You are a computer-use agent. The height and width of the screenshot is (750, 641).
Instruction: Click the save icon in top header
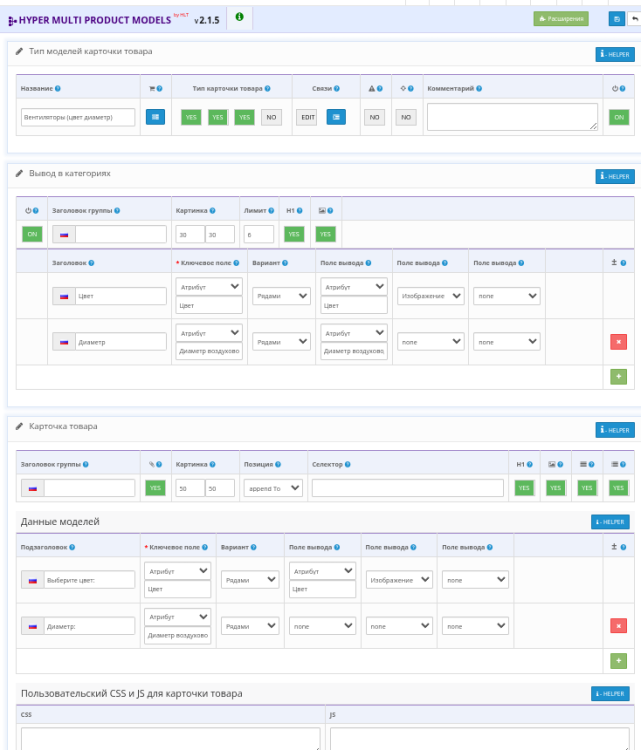coord(616,19)
